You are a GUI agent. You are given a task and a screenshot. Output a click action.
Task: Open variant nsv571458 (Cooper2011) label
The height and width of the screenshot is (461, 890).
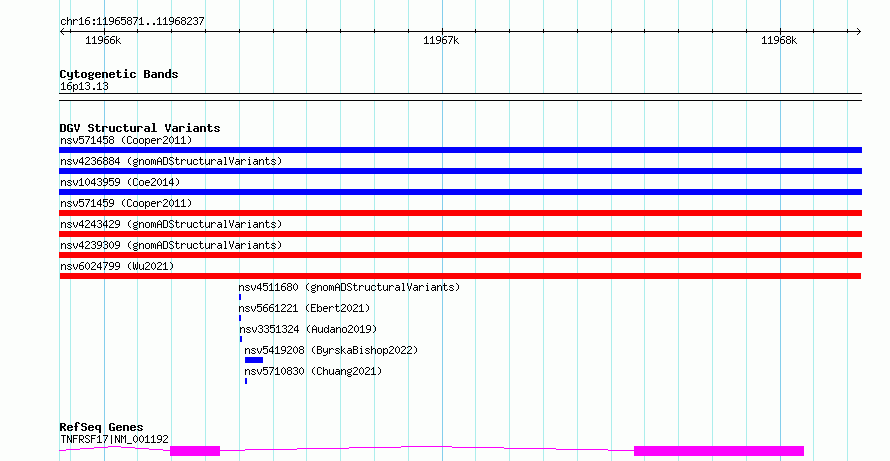[126, 140]
